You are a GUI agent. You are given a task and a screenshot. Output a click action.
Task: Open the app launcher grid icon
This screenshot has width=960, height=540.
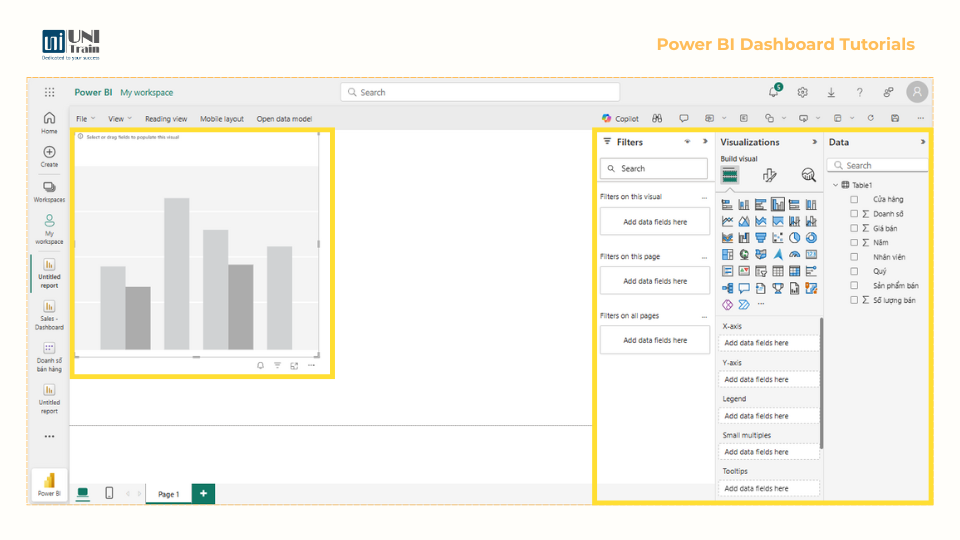pos(50,92)
